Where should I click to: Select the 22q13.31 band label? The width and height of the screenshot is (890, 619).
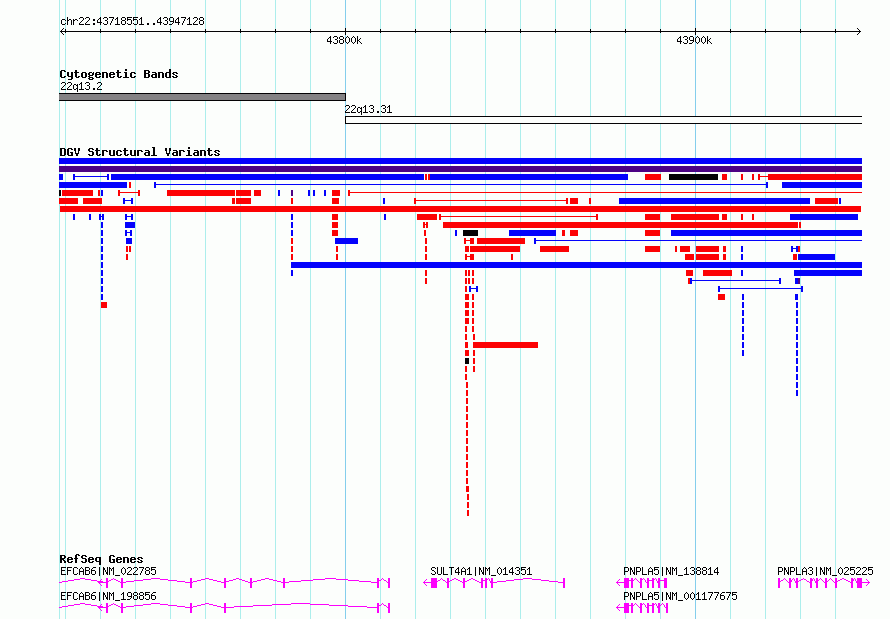(368, 109)
